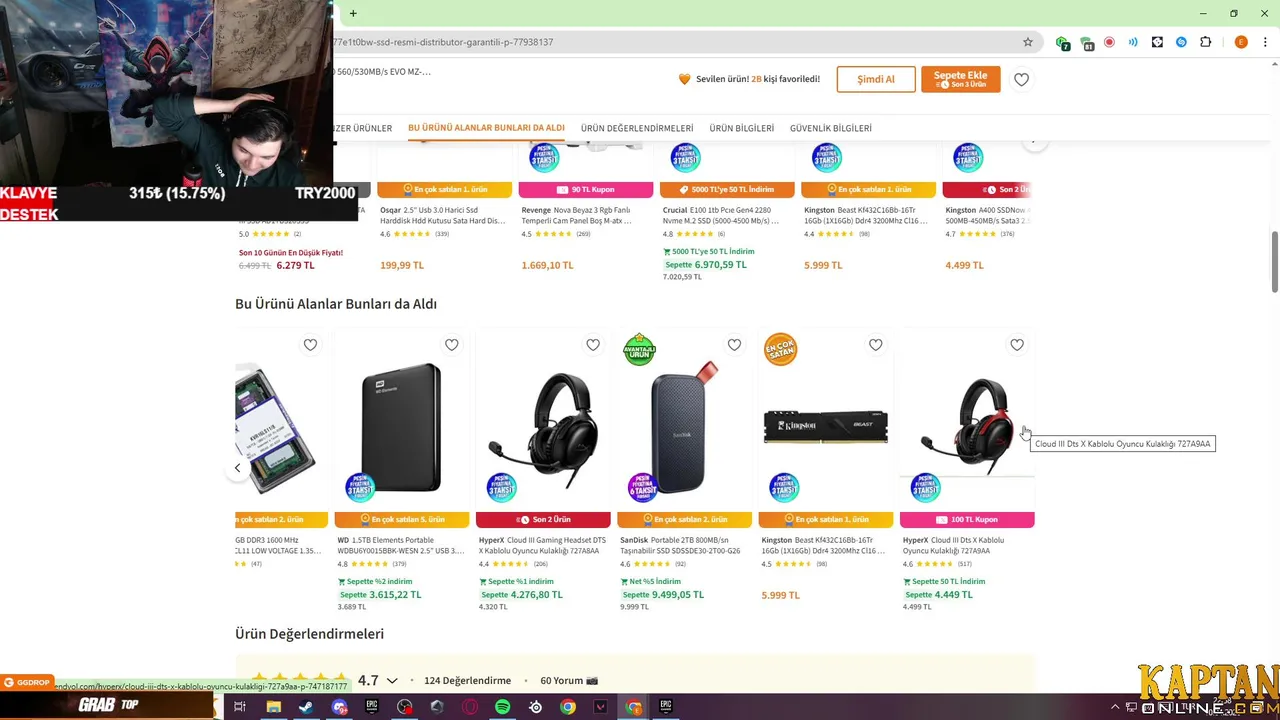This screenshot has height=720, width=1280.
Task: Open the first Epic Games taskbar icon
Action: point(372,707)
